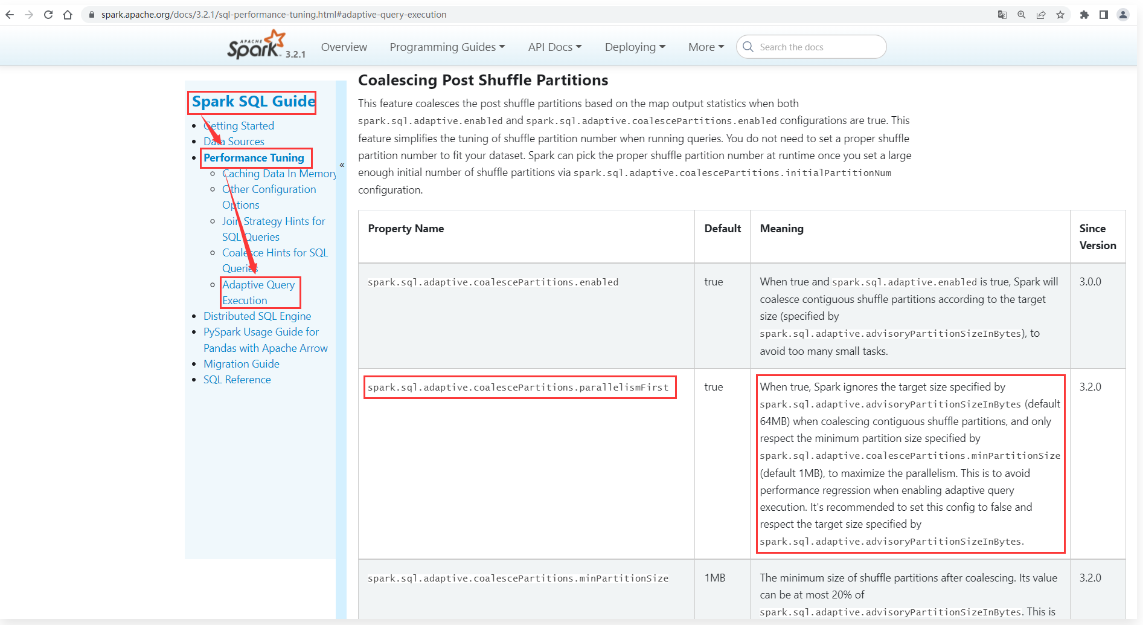Select spark.sql.adaptive.coalescePartitions.enabled property name
1144x625 pixels.
point(493,282)
